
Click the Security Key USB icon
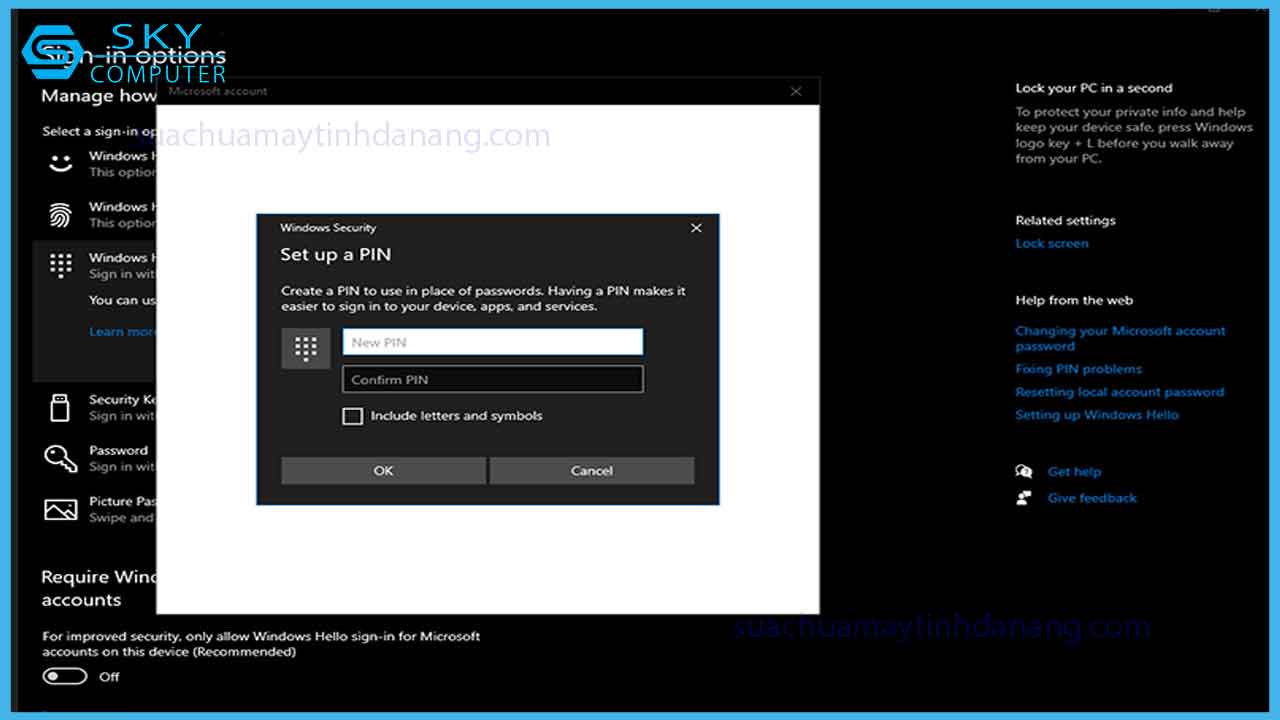60,407
